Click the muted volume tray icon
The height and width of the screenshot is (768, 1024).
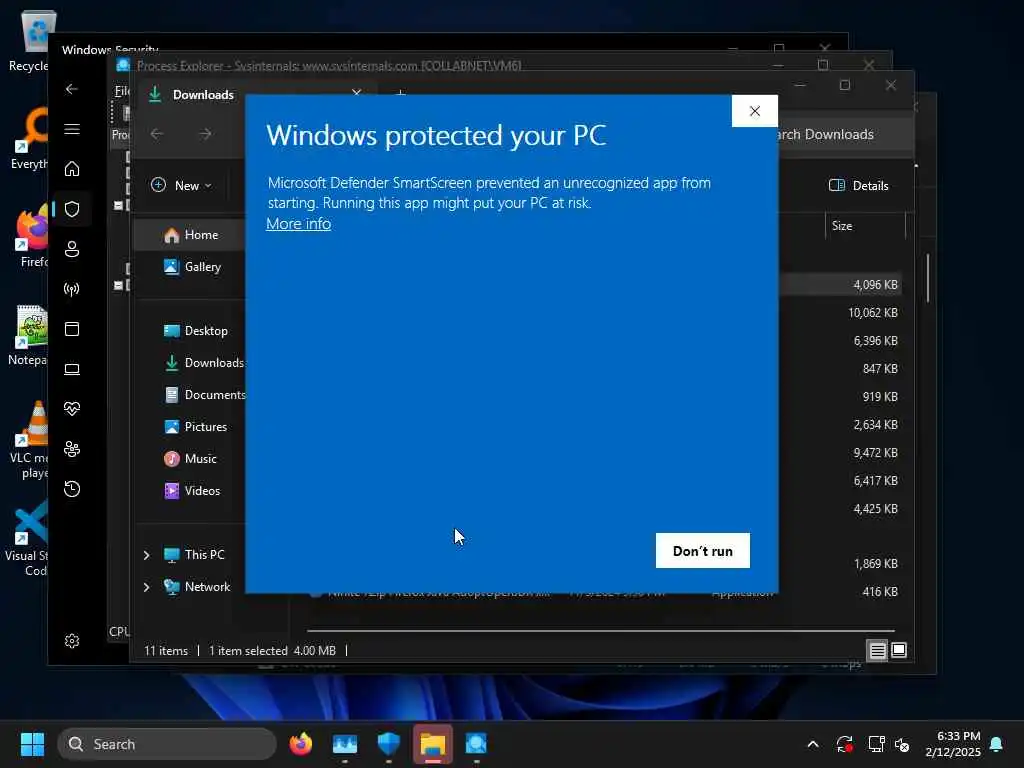pyautogui.click(x=902, y=744)
